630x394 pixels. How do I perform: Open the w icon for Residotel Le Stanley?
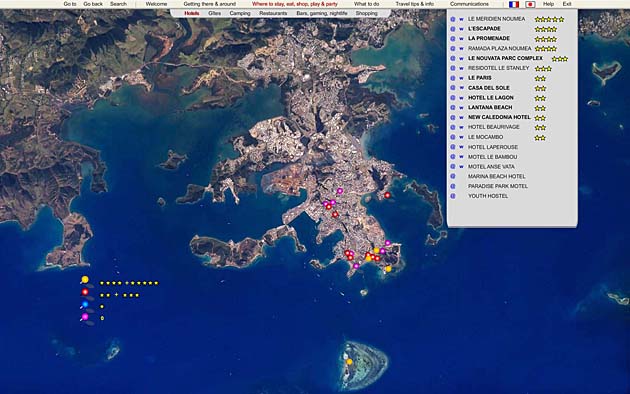[461, 68]
